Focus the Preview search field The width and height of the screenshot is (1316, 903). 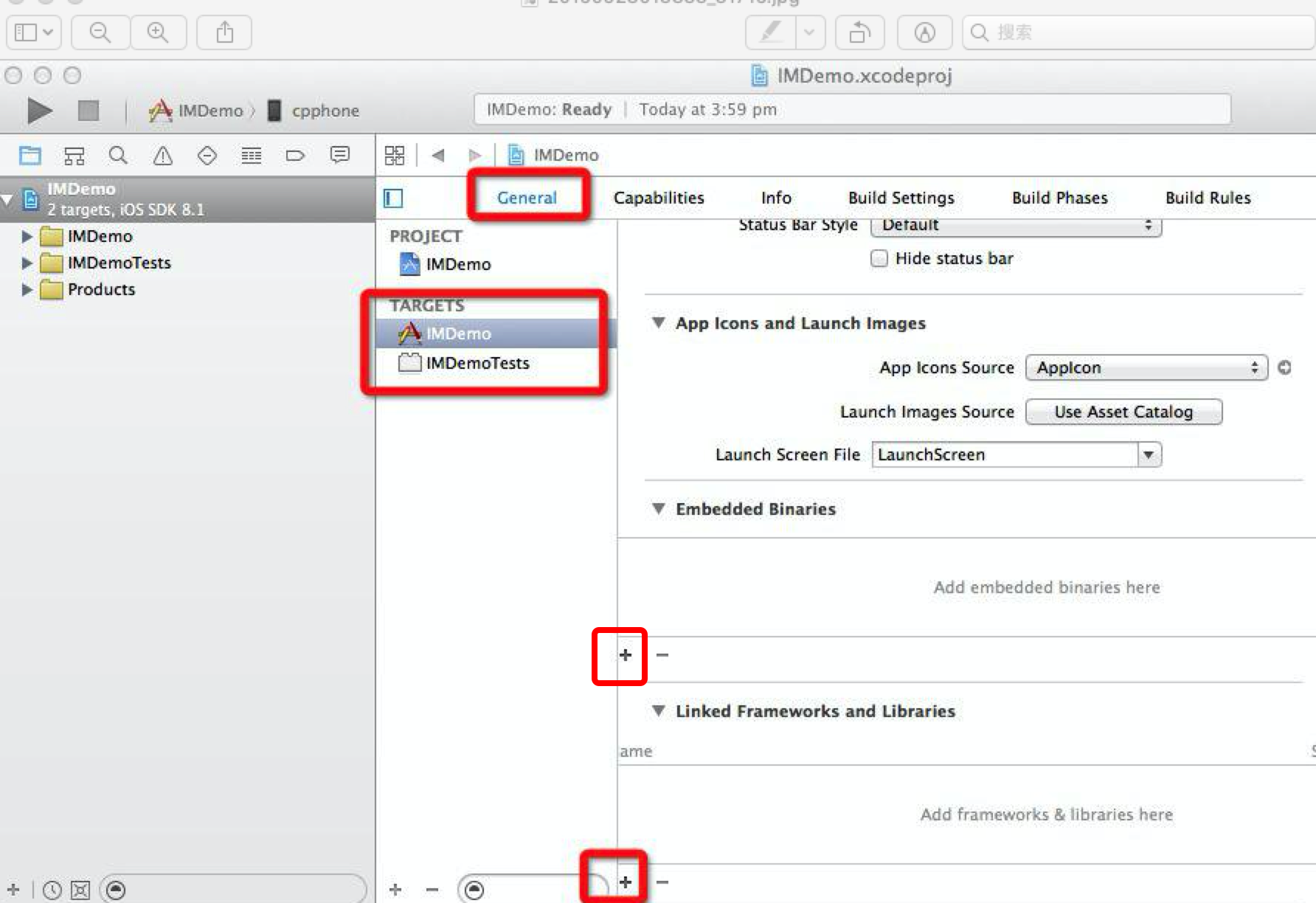point(1140,32)
